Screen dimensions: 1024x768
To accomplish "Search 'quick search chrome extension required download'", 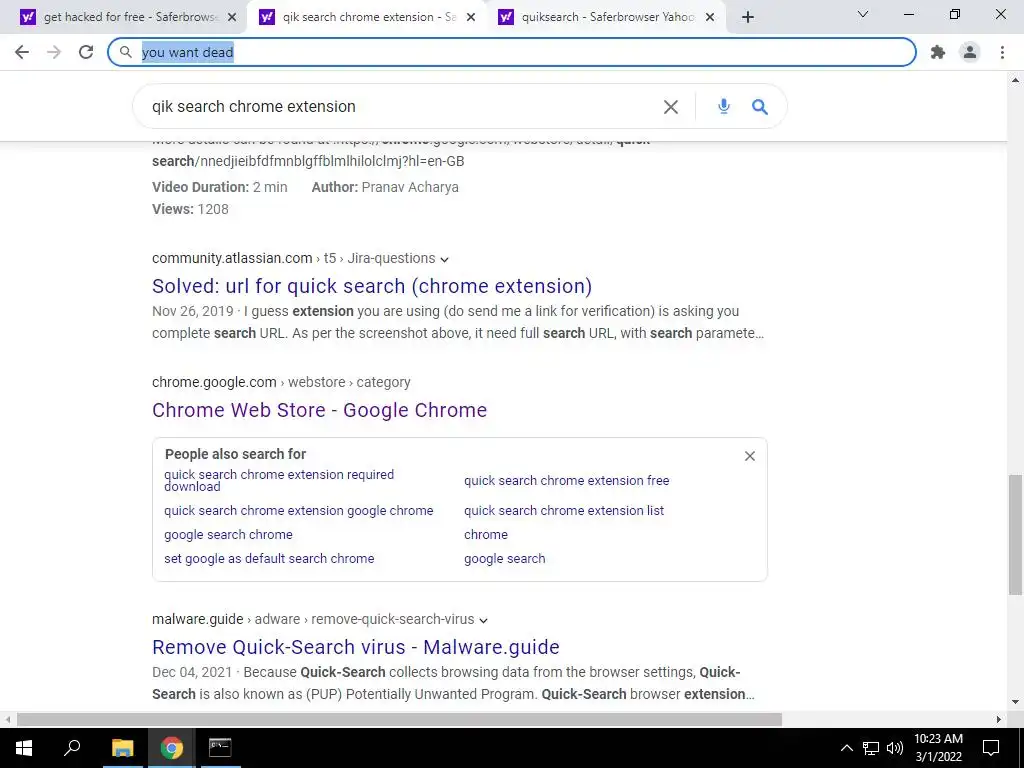I will pos(279,480).
